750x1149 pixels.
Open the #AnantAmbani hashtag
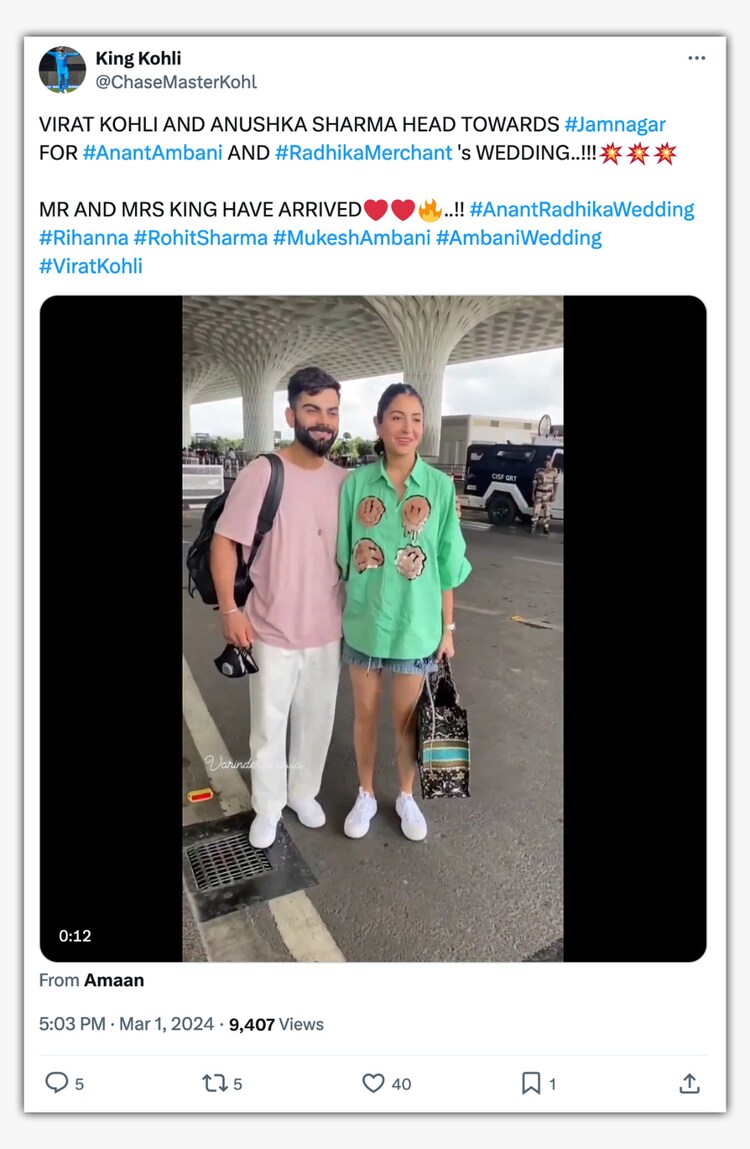[152, 152]
